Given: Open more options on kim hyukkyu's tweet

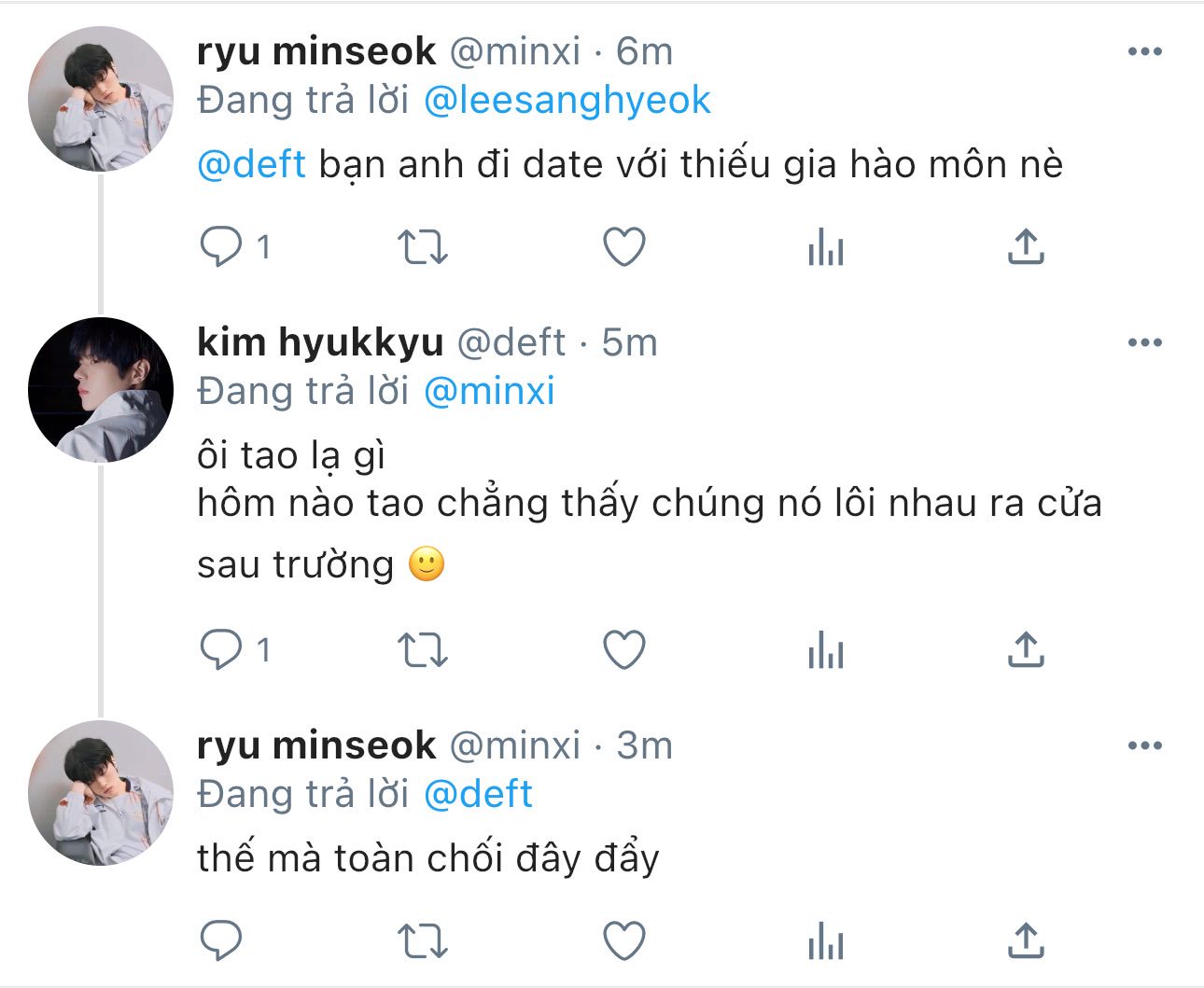Looking at the screenshot, I should 1144,343.
